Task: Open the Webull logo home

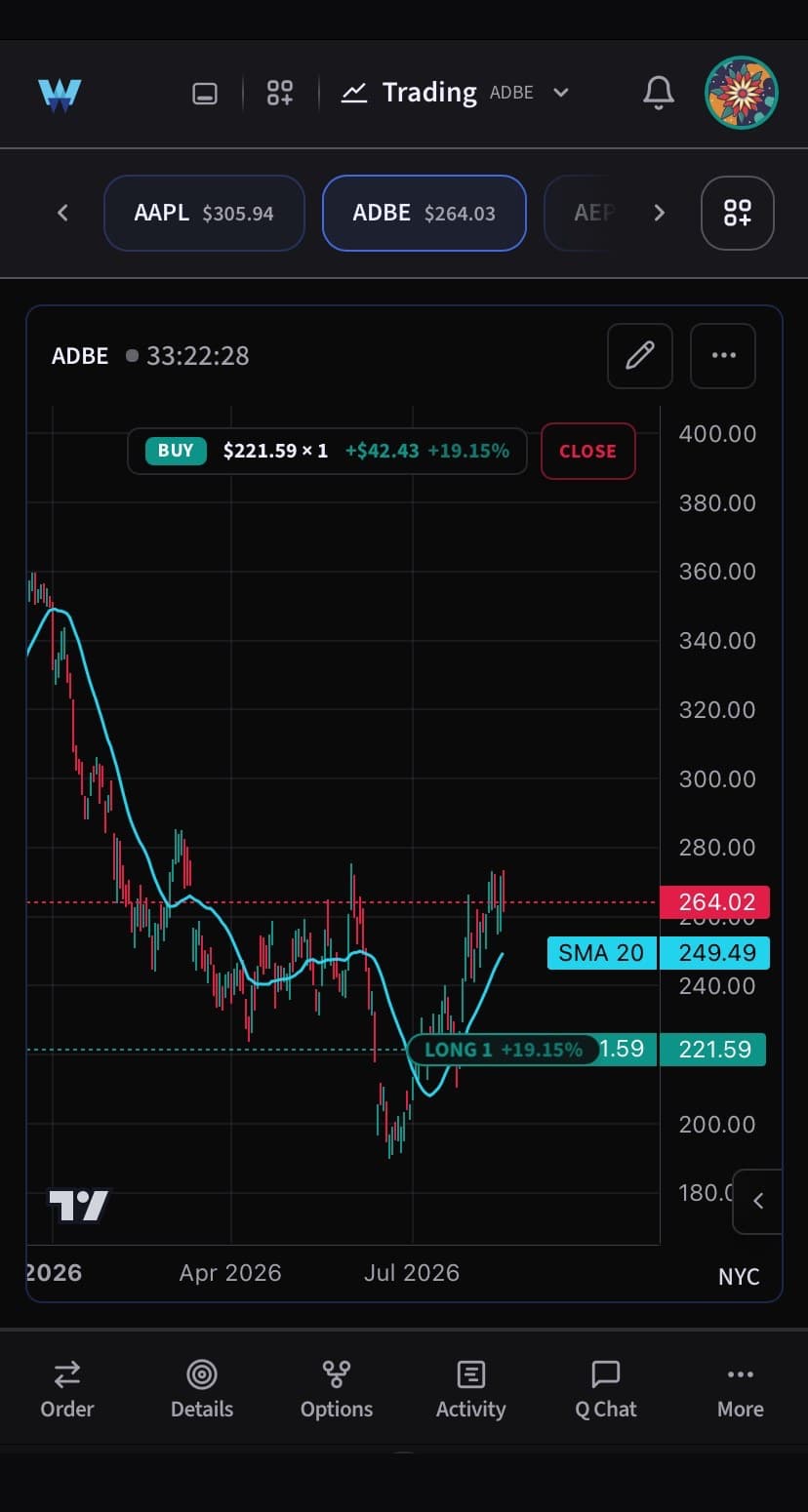Action: 60,95
